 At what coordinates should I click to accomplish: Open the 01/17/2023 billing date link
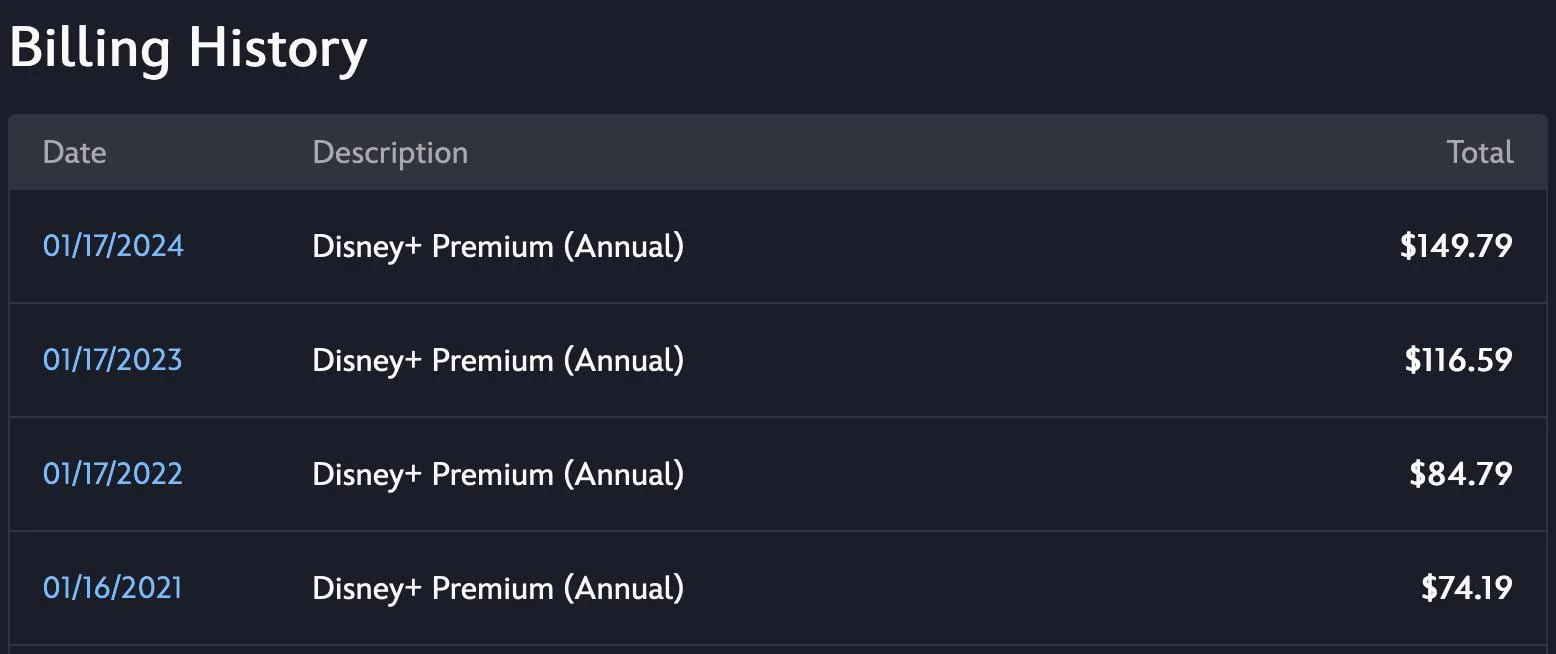(112, 360)
